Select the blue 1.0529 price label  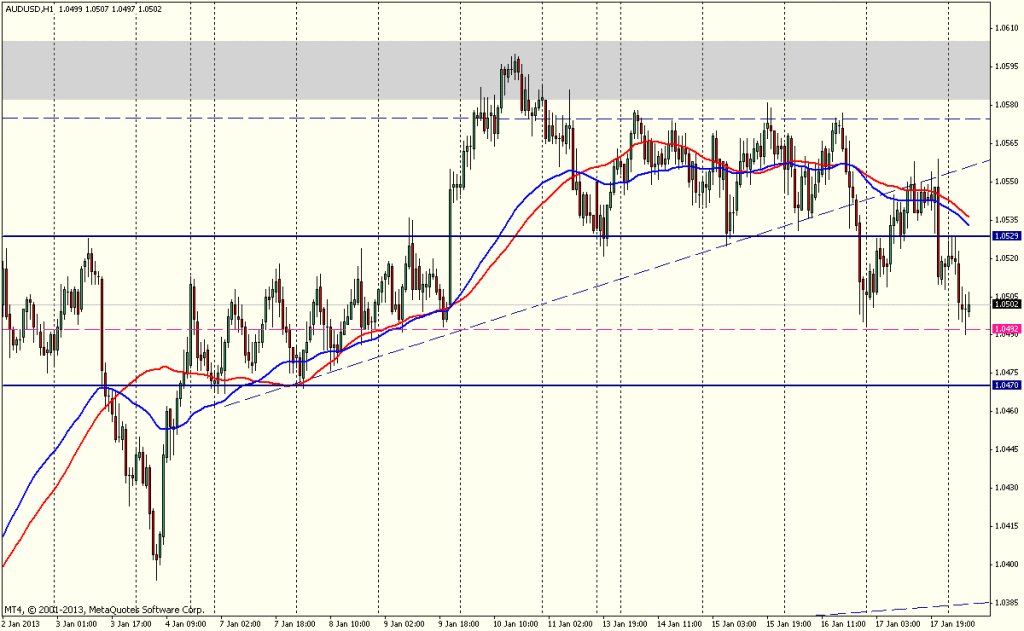(1005, 237)
